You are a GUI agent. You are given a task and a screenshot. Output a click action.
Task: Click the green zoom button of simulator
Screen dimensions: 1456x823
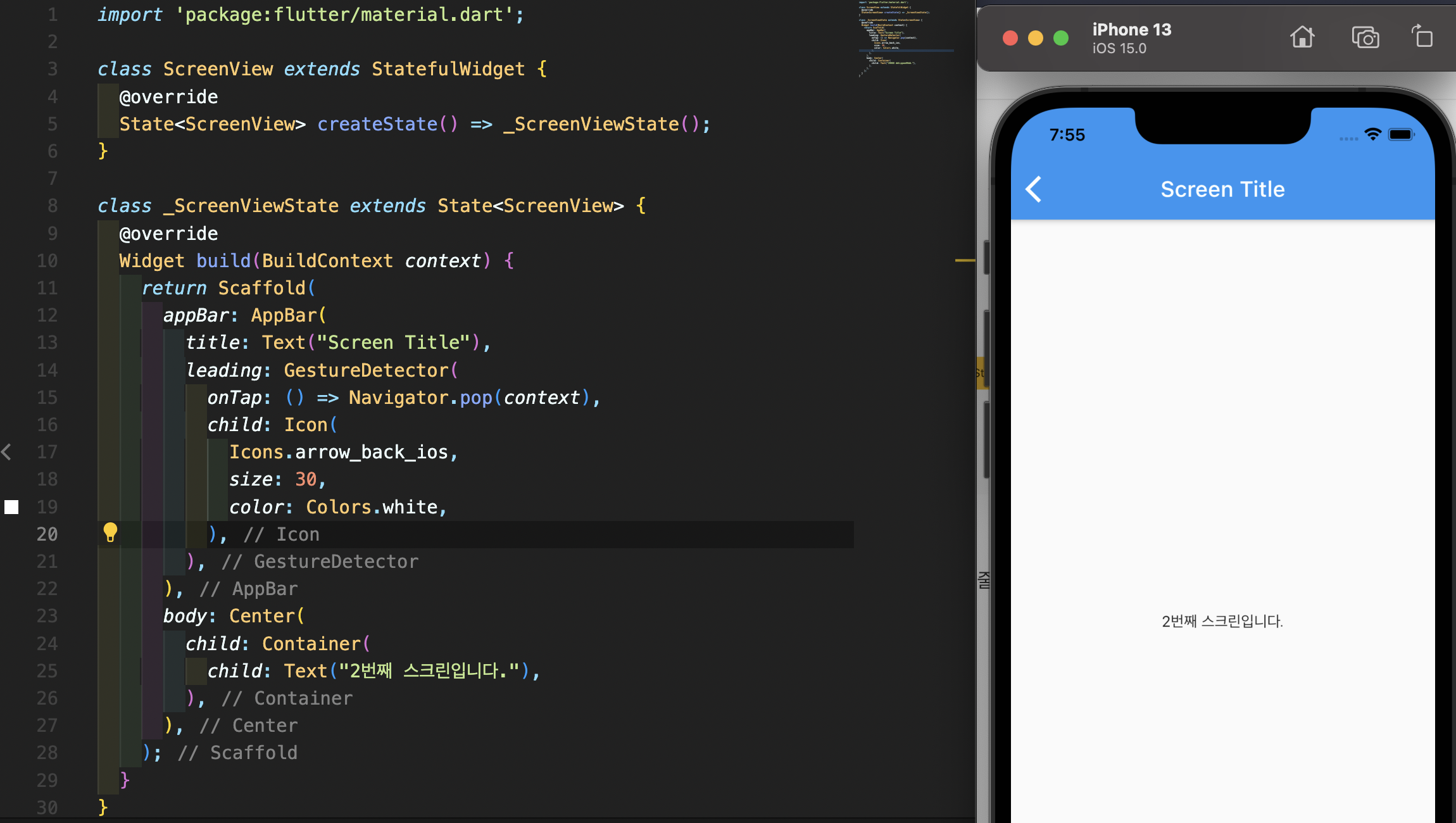point(1061,38)
